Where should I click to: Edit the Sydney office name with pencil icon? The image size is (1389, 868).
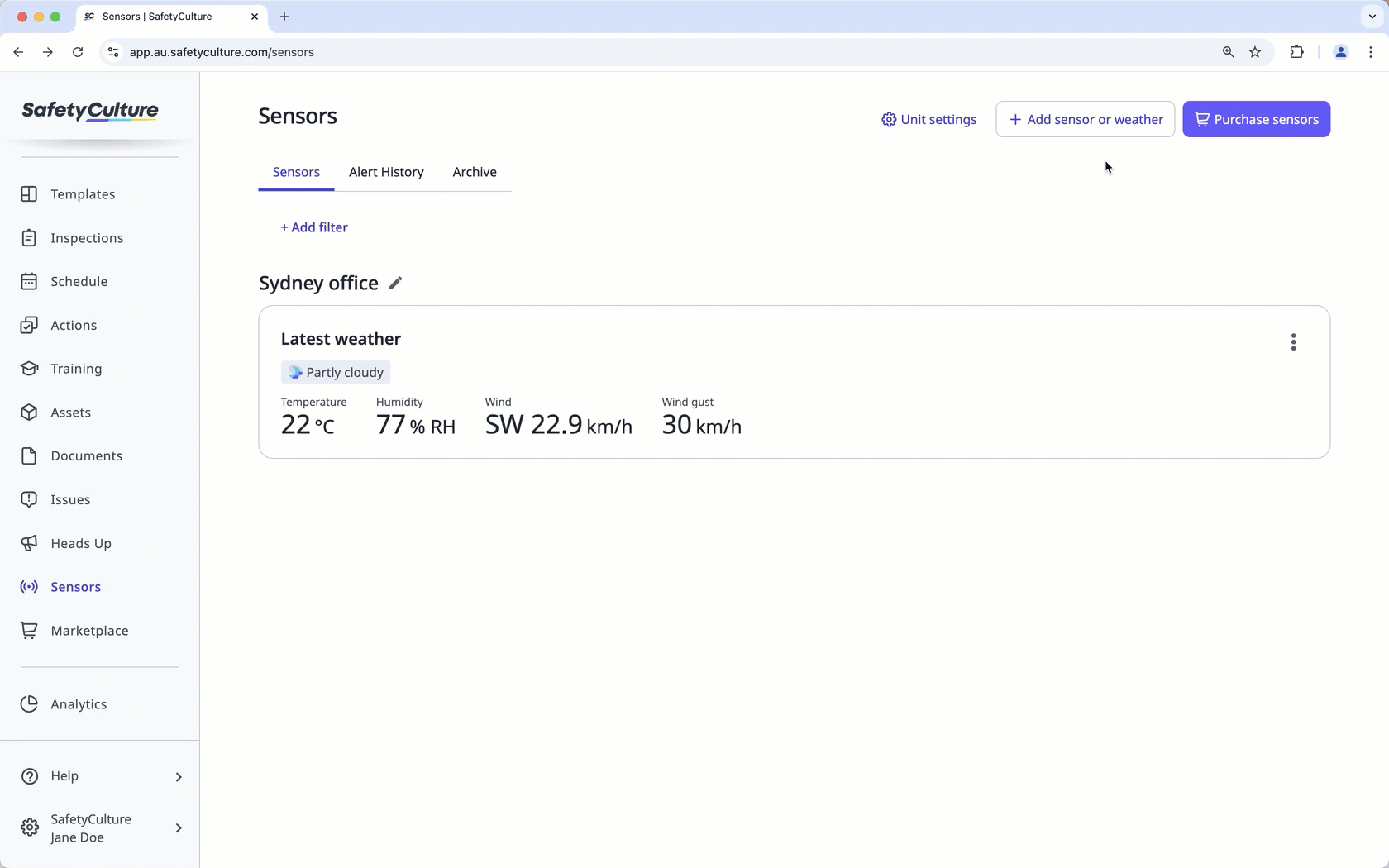pos(396,284)
